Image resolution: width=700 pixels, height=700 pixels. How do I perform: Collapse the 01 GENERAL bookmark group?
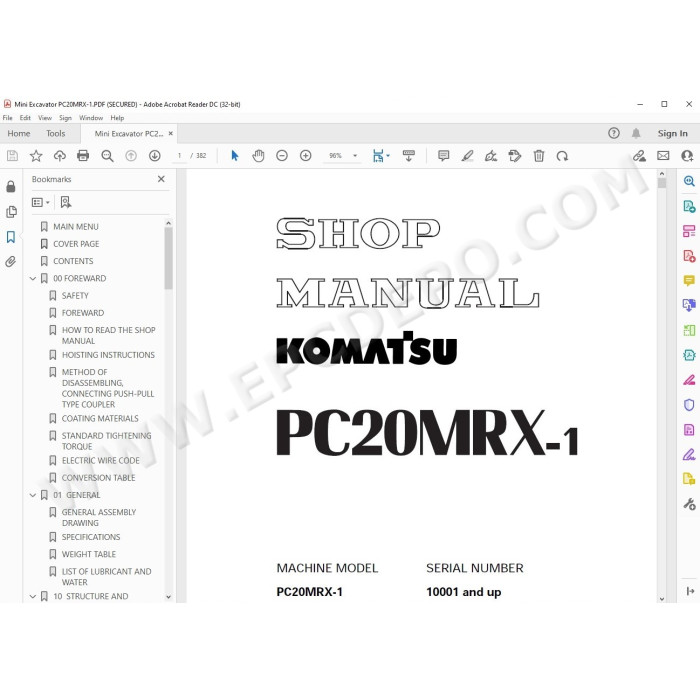pyautogui.click(x=33, y=495)
